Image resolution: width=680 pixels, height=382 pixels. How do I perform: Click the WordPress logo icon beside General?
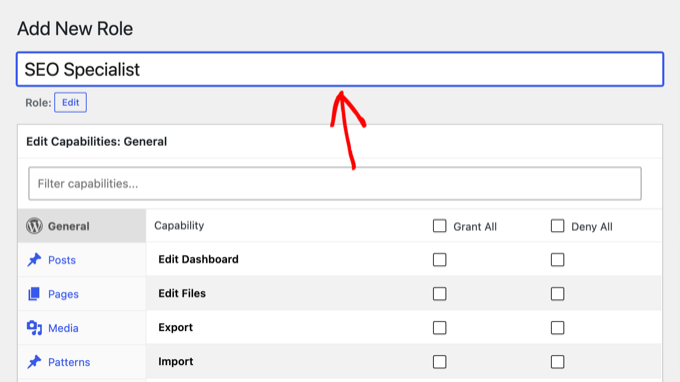click(34, 226)
